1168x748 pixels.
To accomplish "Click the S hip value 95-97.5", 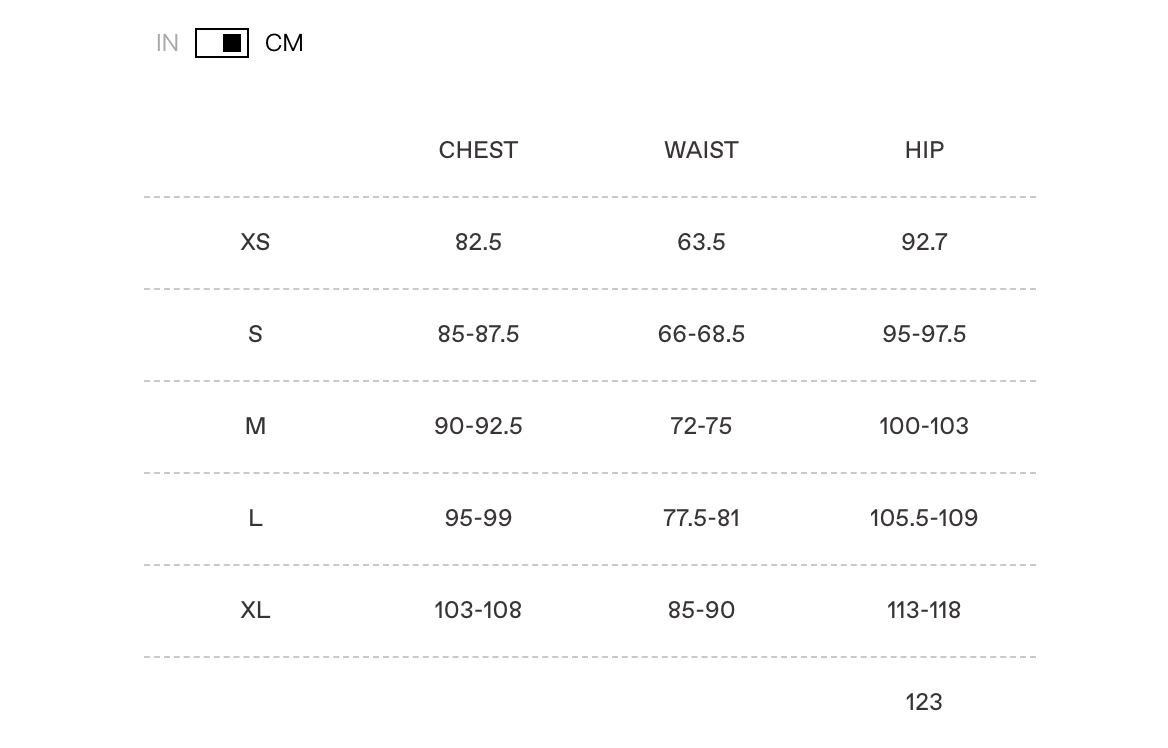I will (924, 334).
